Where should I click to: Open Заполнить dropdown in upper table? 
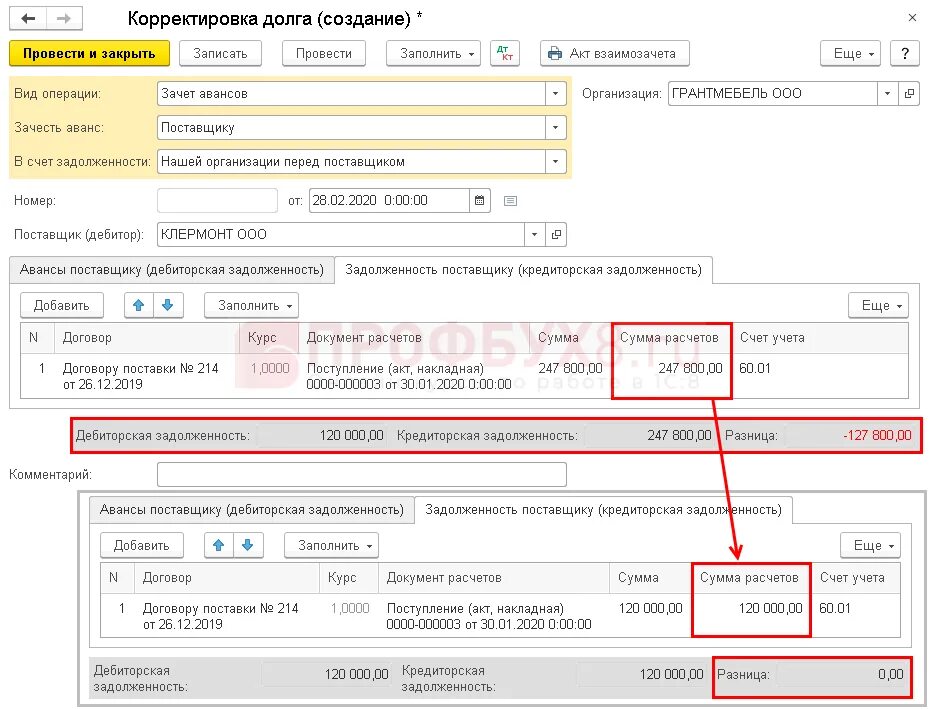pyautogui.click(x=251, y=305)
